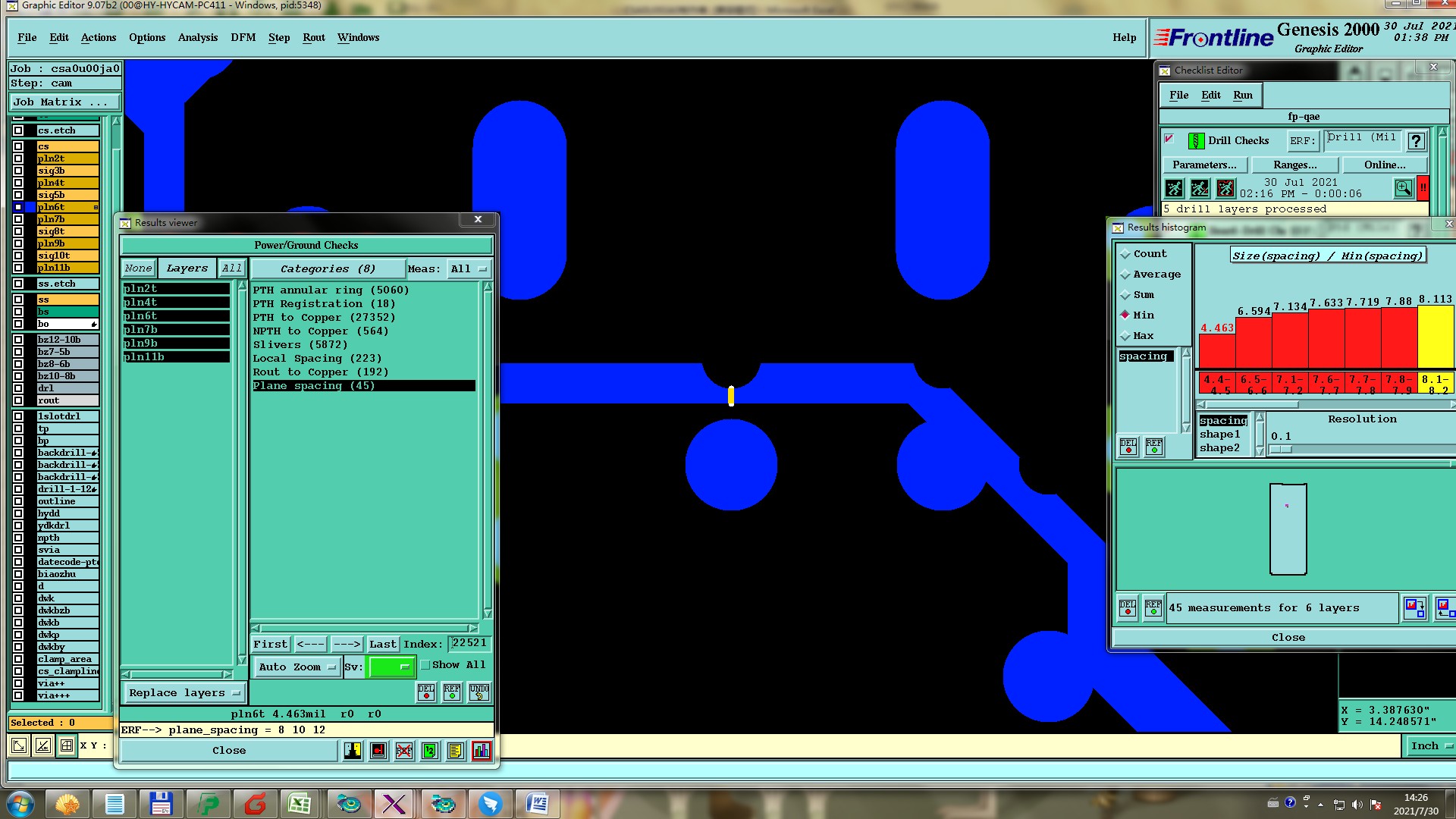Click the Drill Checks question mark help icon
Viewport: 1456px width, 819px height.
1416,141
